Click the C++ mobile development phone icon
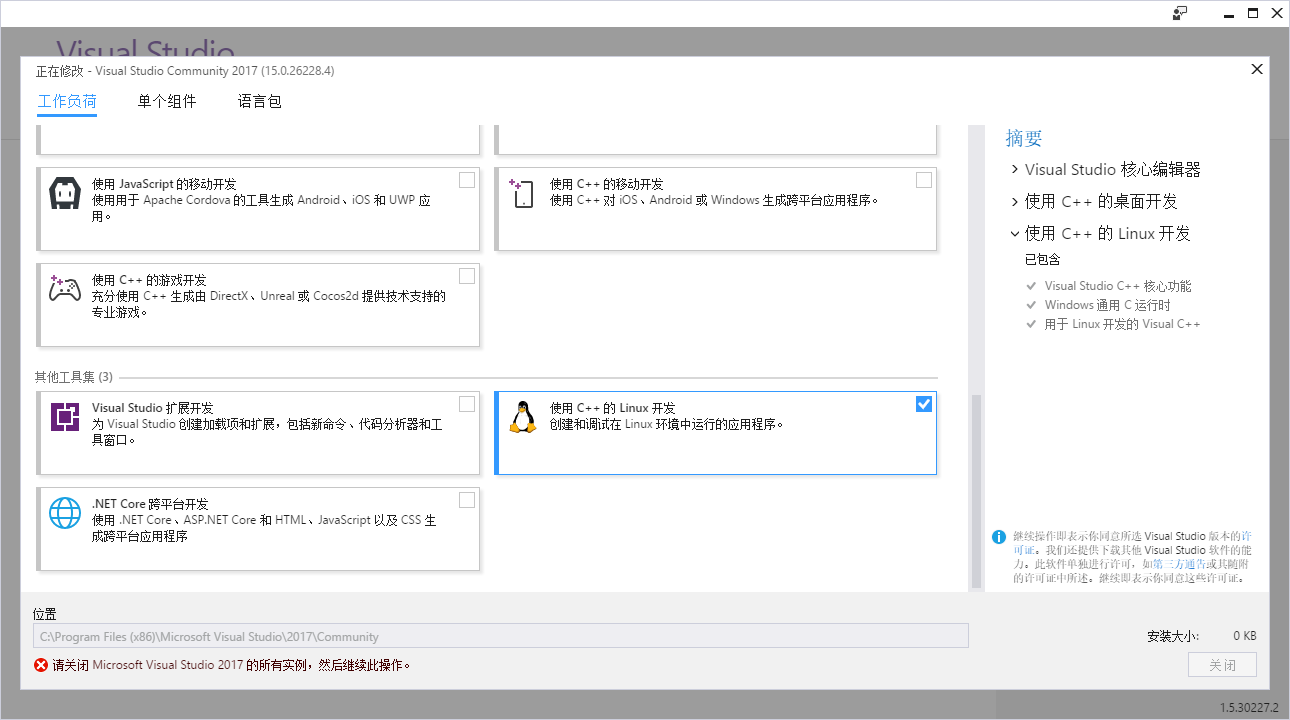This screenshot has width=1290, height=720. [x=522, y=194]
